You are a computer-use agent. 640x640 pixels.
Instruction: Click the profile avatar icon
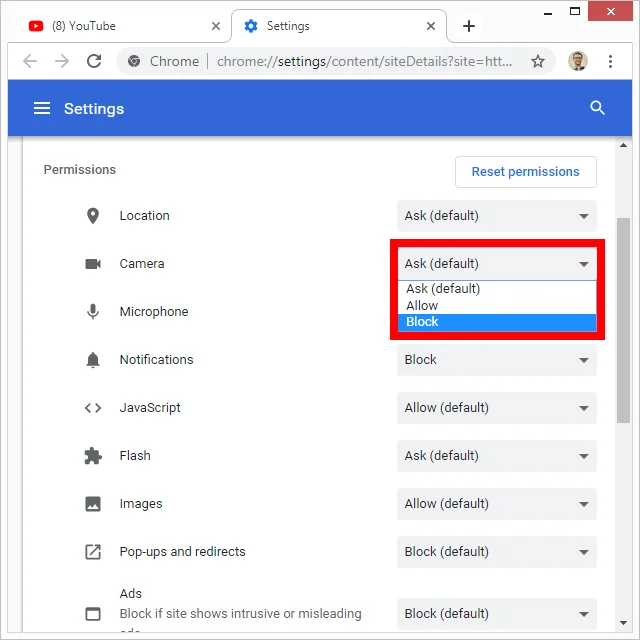pyautogui.click(x=578, y=62)
